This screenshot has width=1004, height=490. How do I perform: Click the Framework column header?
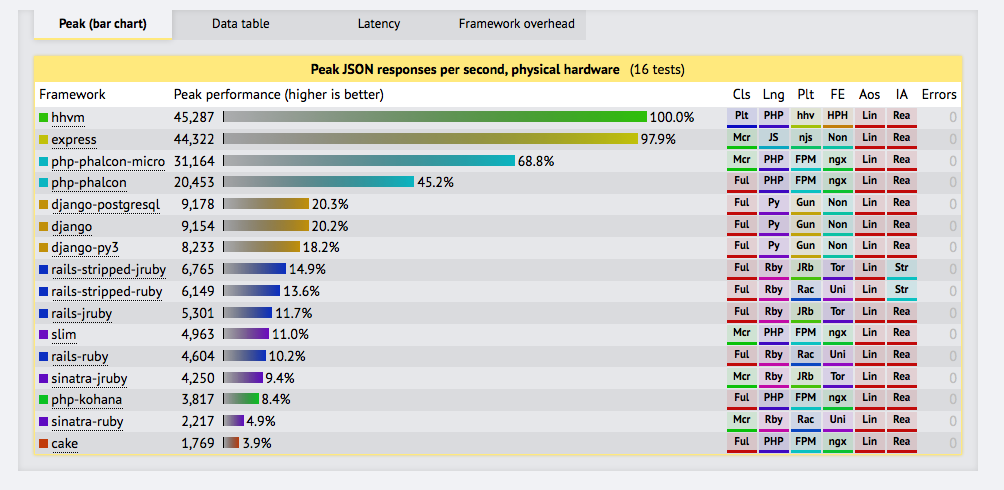click(72, 95)
